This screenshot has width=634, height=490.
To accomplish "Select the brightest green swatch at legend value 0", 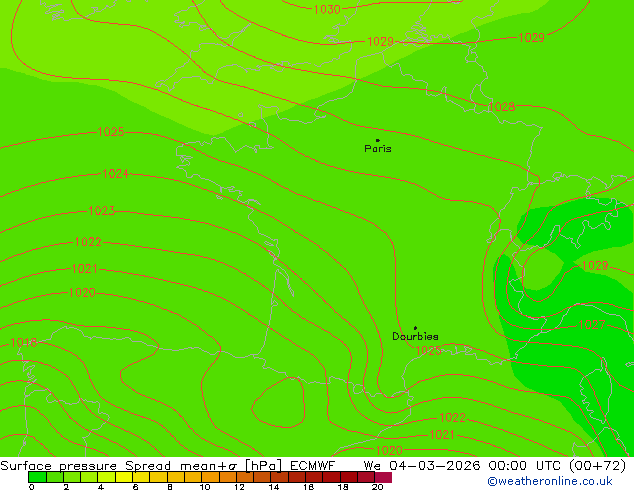I will point(37,477).
